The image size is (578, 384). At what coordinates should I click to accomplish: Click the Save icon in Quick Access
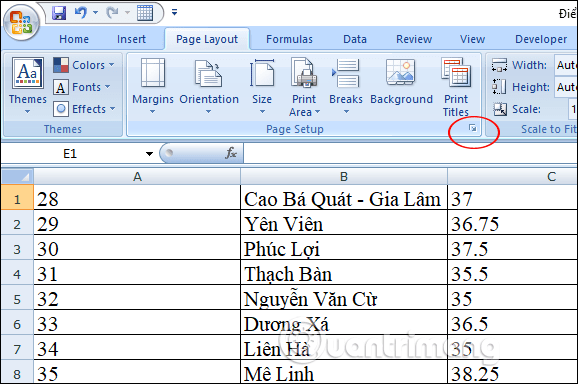[59, 13]
